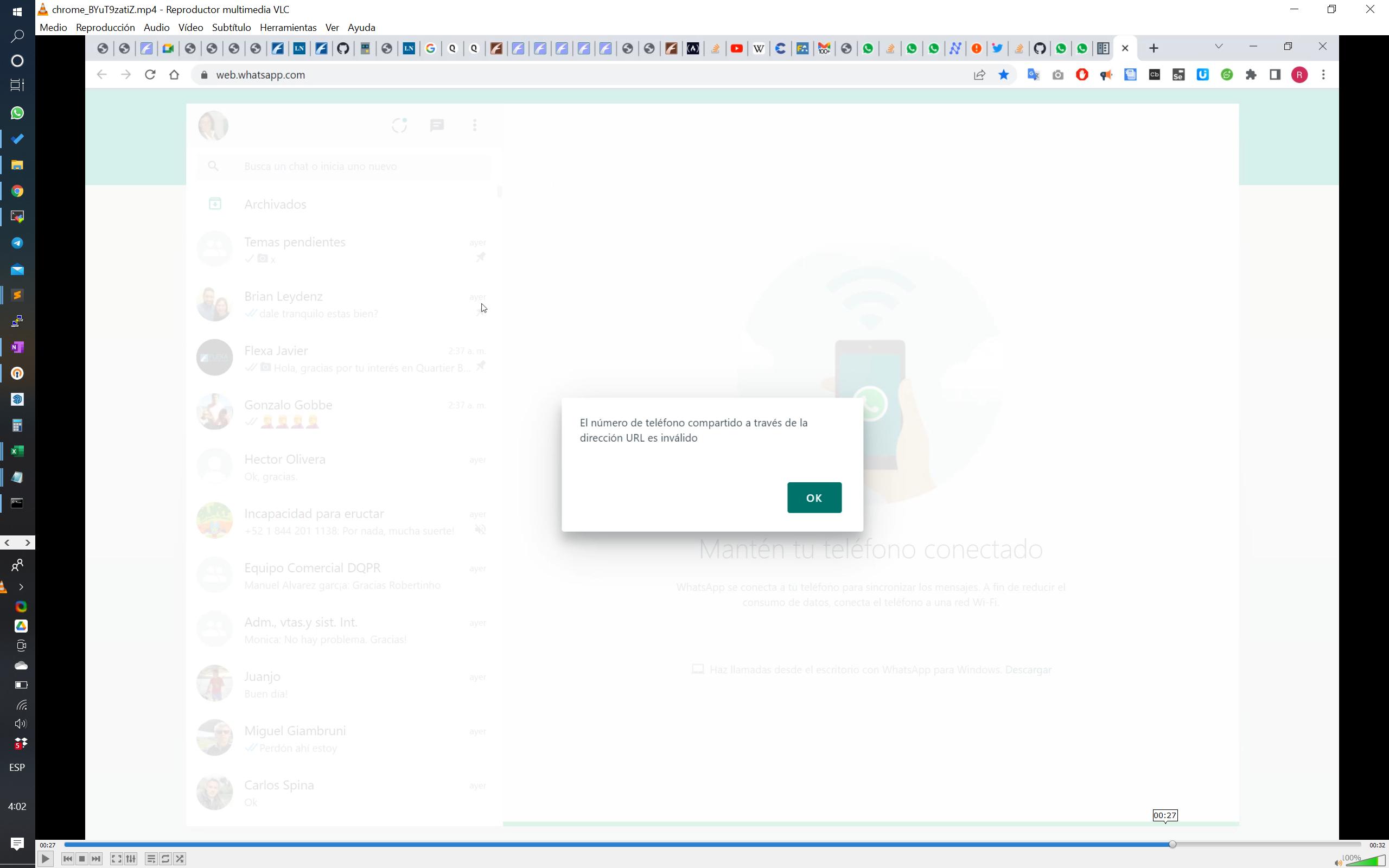Open the Herramientas menu

(288, 28)
